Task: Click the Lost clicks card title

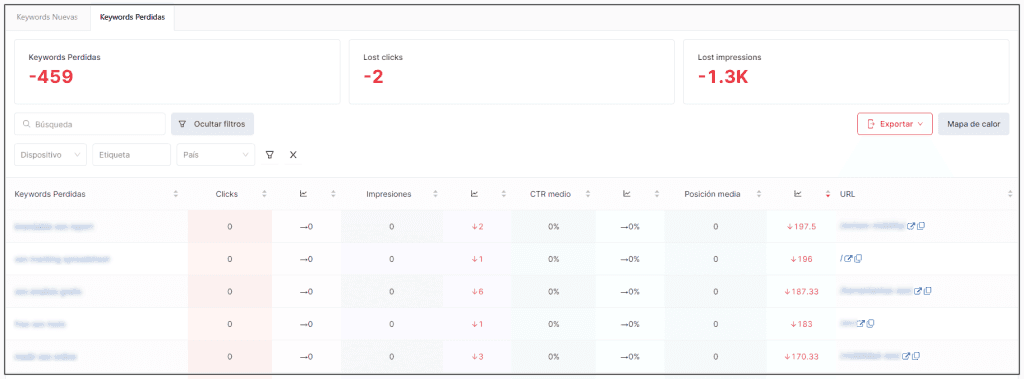Action: click(x=383, y=58)
